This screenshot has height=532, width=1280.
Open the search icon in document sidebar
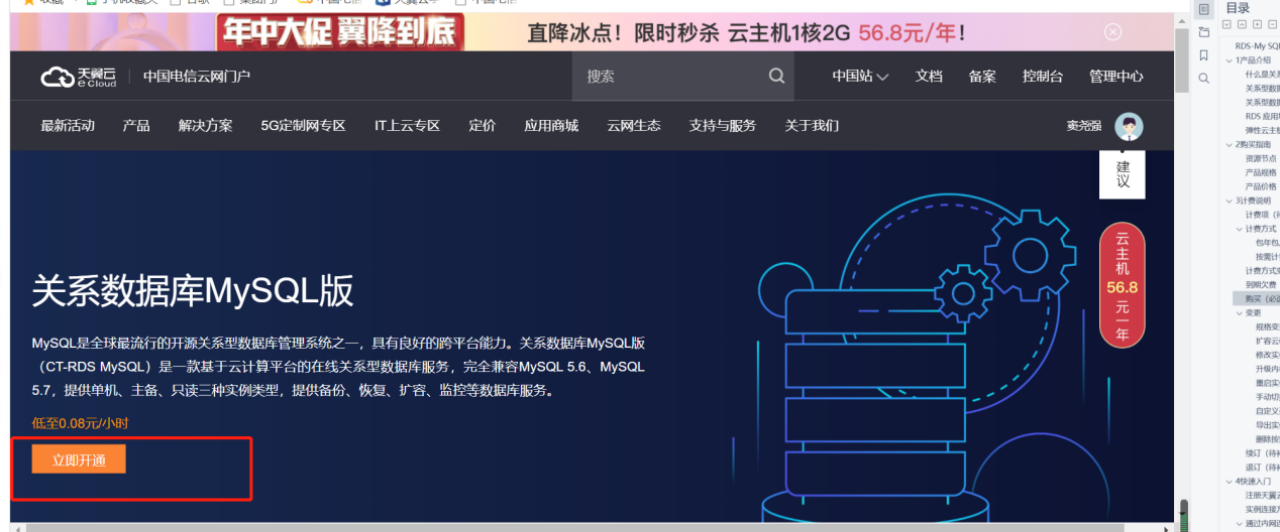(x=1204, y=78)
